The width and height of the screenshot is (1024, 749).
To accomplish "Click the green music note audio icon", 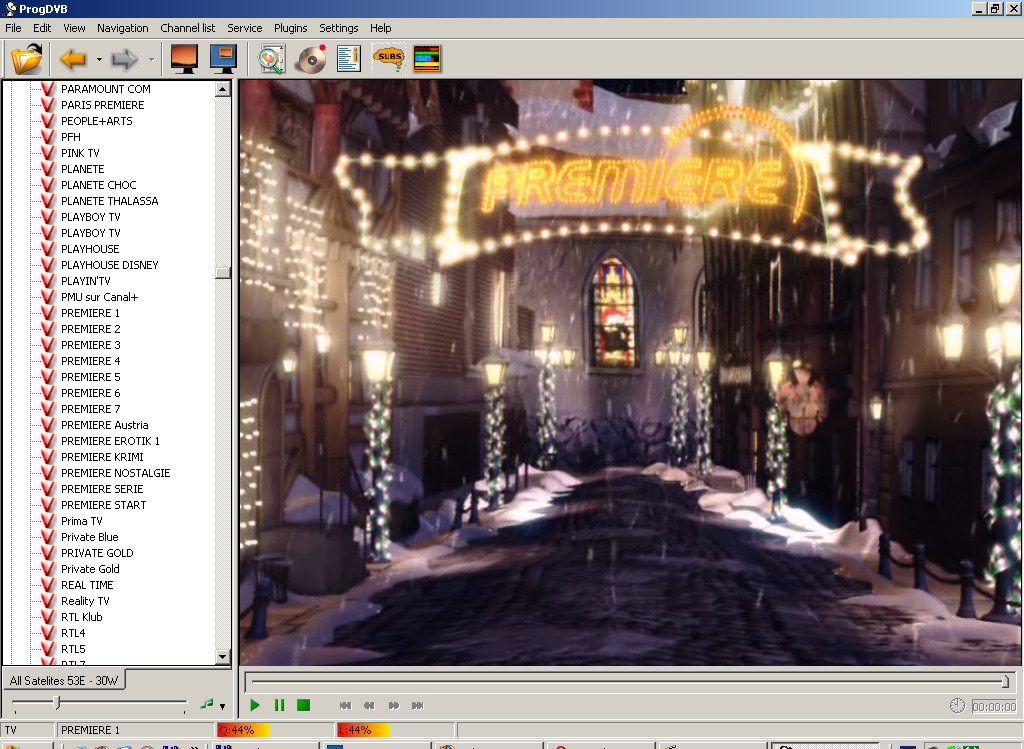I will click(x=207, y=704).
